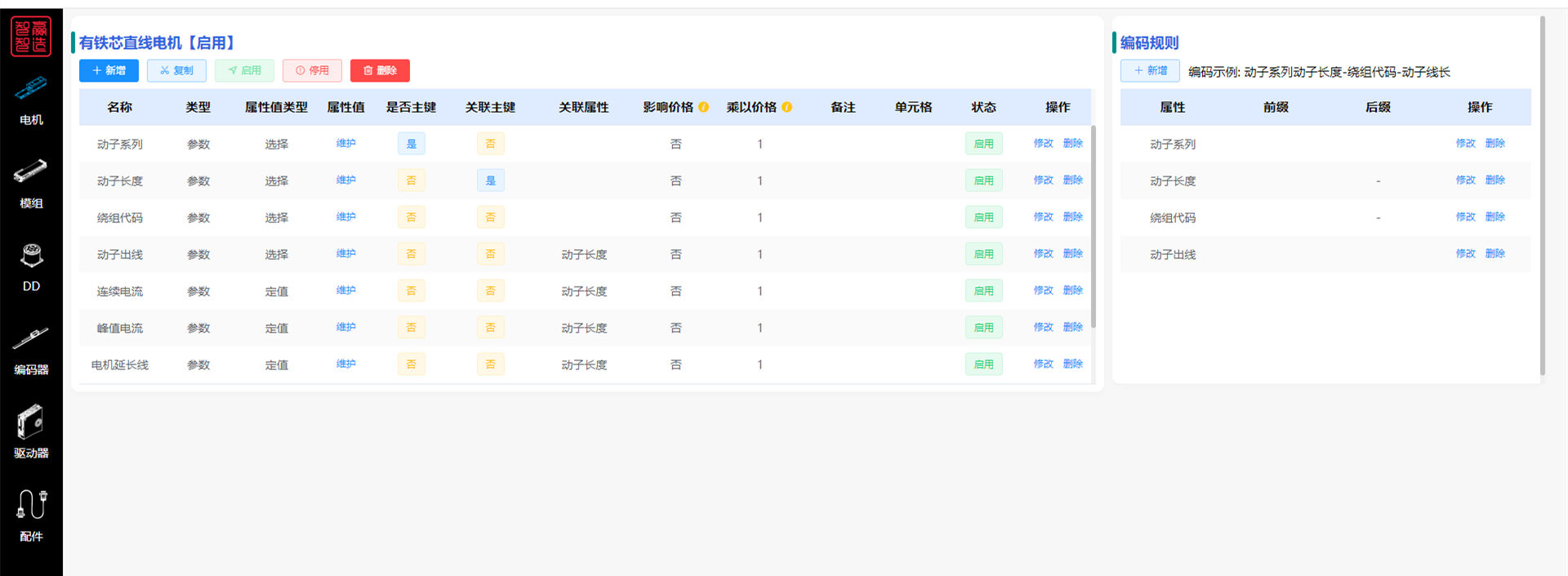1568x576 pixels.
Task: Toggle 关联主键 tag for 动子长度 row
Action: click(491, 181)
